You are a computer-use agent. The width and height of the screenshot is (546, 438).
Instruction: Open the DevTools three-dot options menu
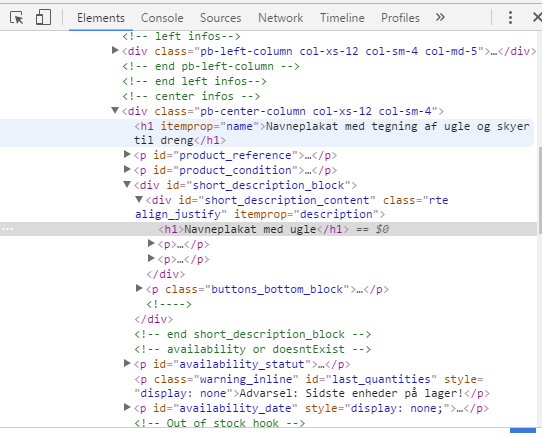pos(510,17)
